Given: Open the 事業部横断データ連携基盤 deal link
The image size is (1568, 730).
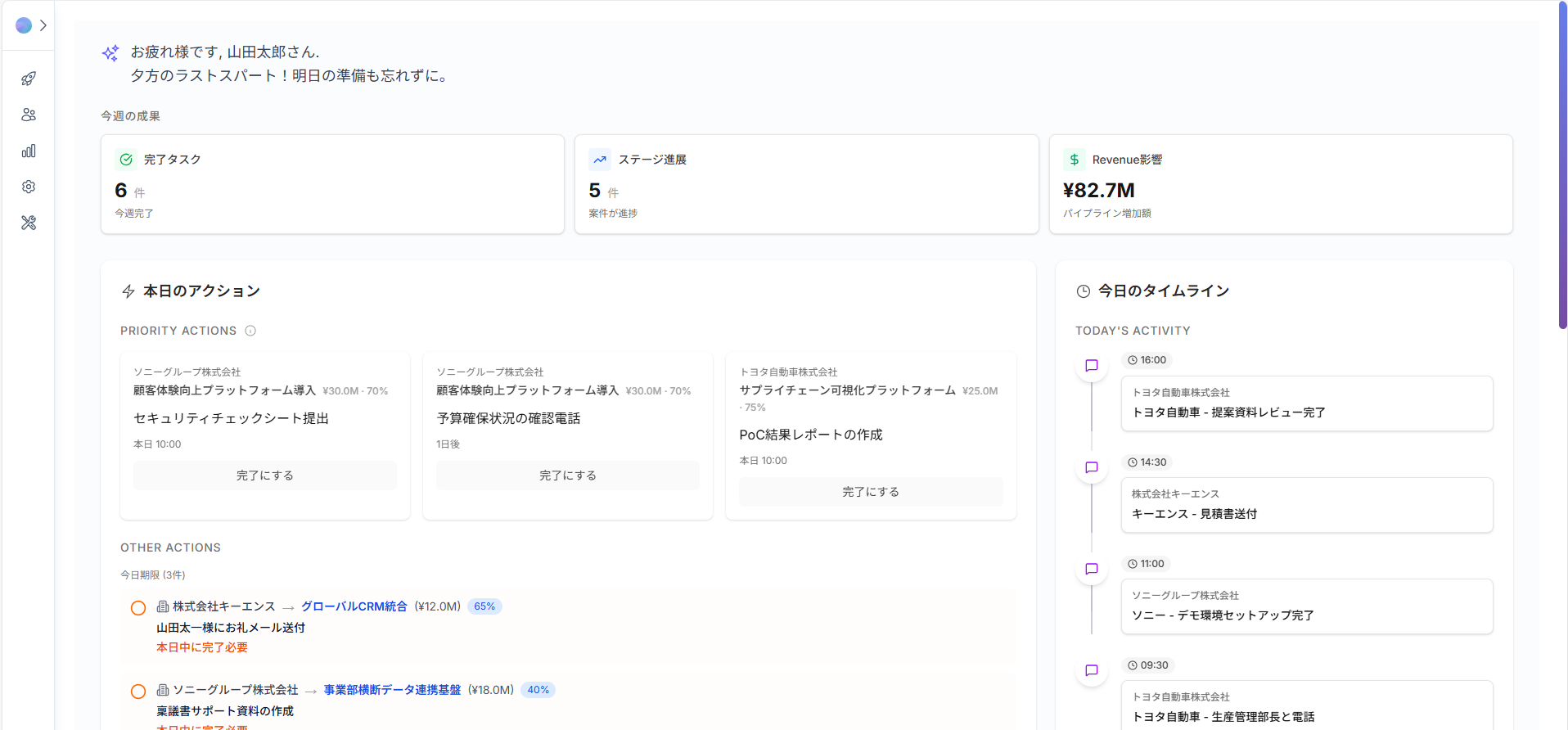Looking at the screenshot, I should coord(392,690).
